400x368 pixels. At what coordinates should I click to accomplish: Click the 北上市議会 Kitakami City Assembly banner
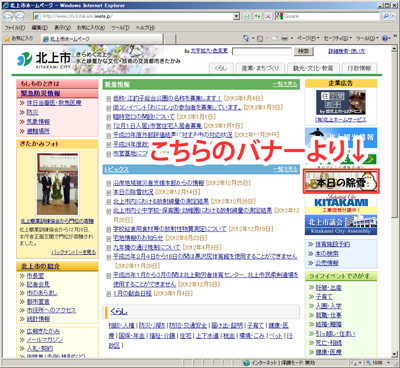(341, 225)
